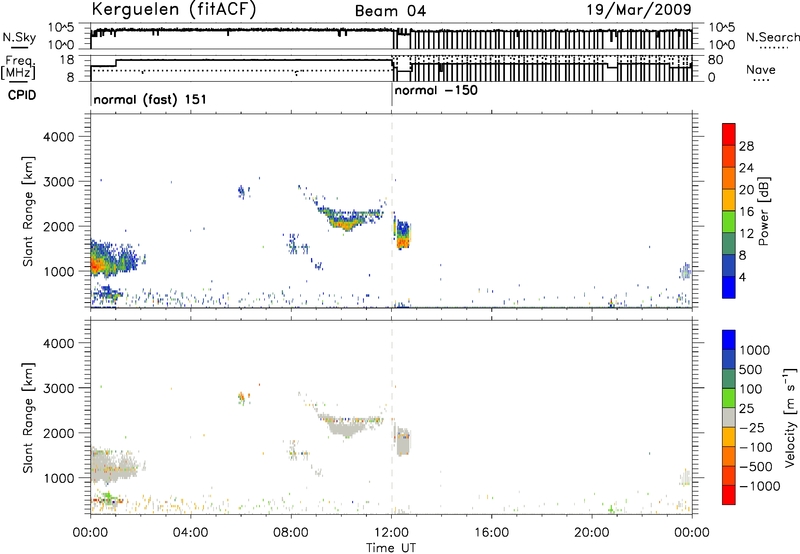Click the power echo patch just after 12:00
The width and height of the screenshot is (800, 554).
click(x=403, y=235)
